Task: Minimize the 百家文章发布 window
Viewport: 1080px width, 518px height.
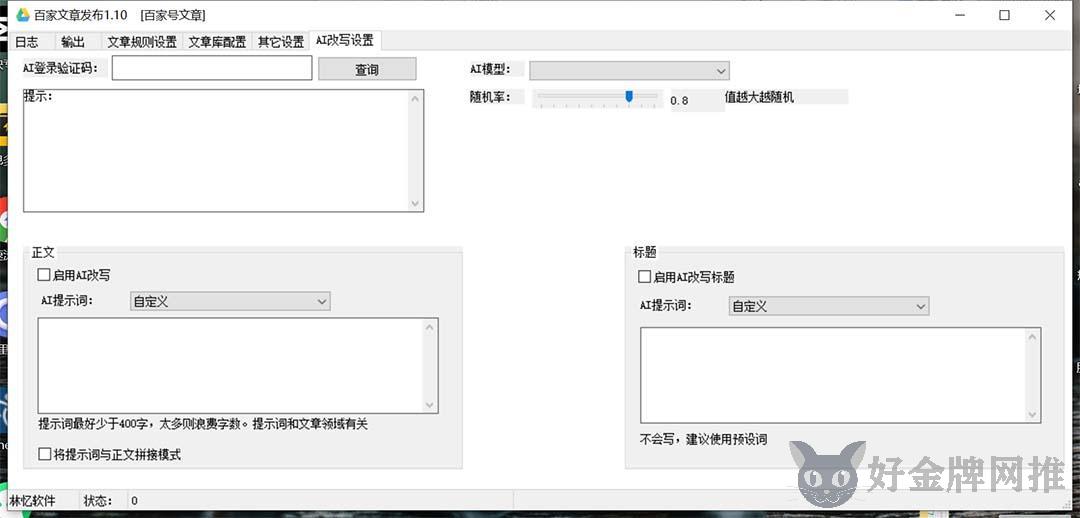Action: (960, 15)
